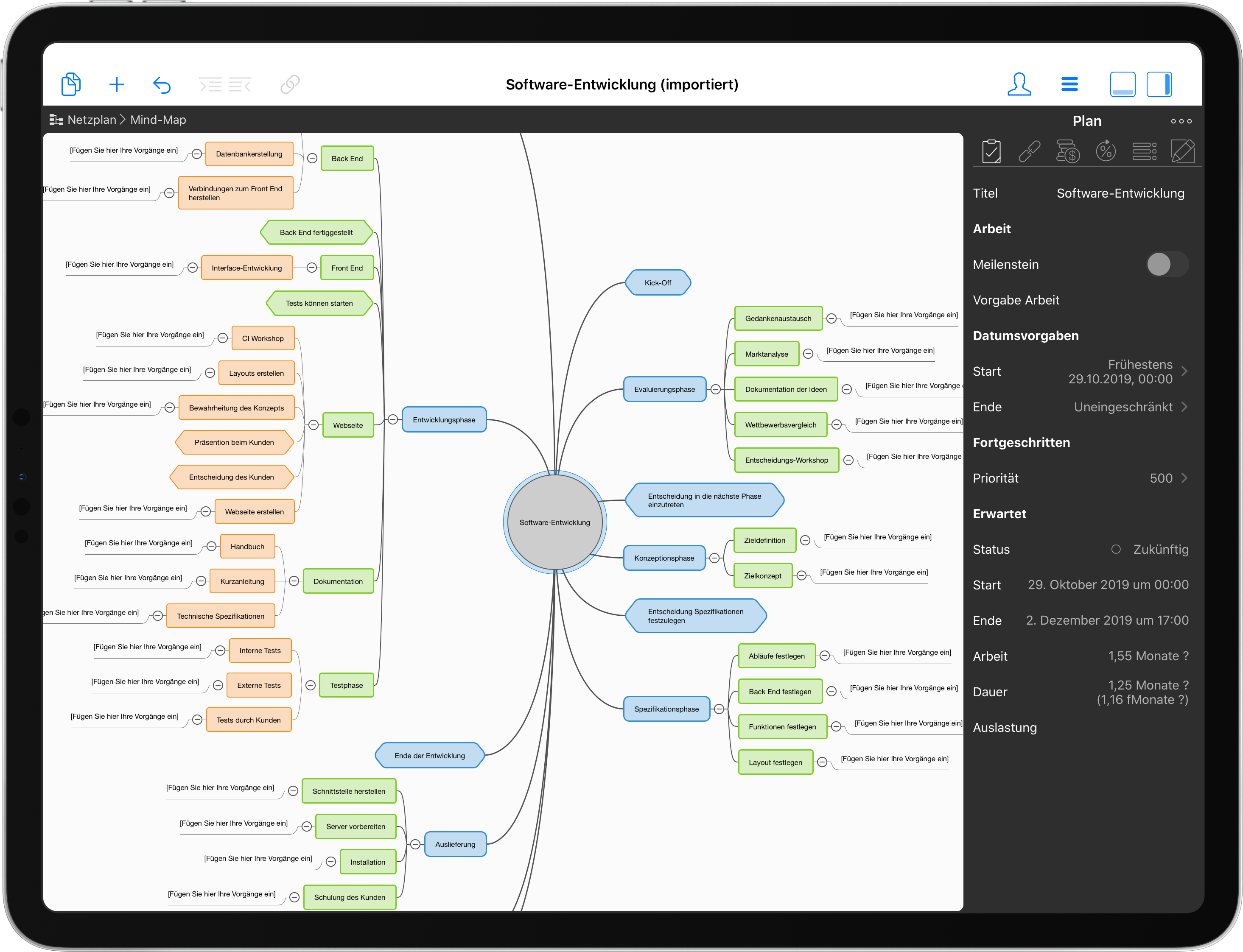Expand the Priorität 500 setting
1243x952 pixels.
pos(1184,478)
